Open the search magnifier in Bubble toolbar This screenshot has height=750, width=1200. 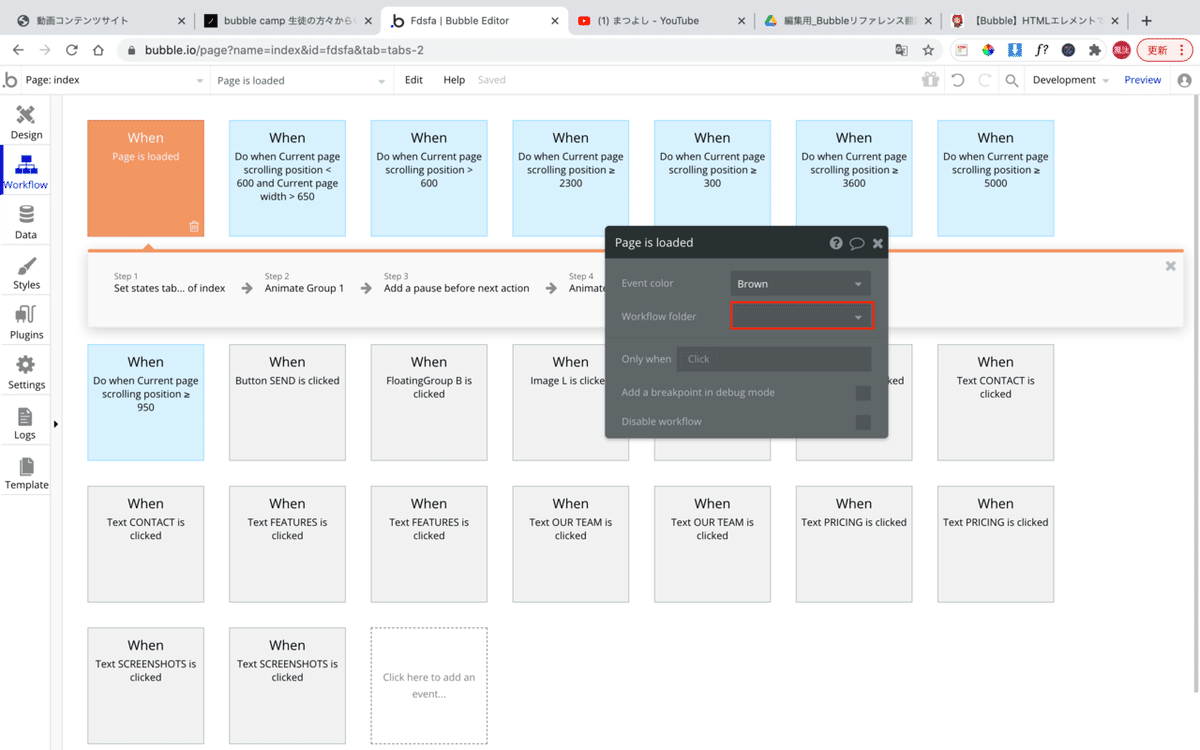(1012, 80)
